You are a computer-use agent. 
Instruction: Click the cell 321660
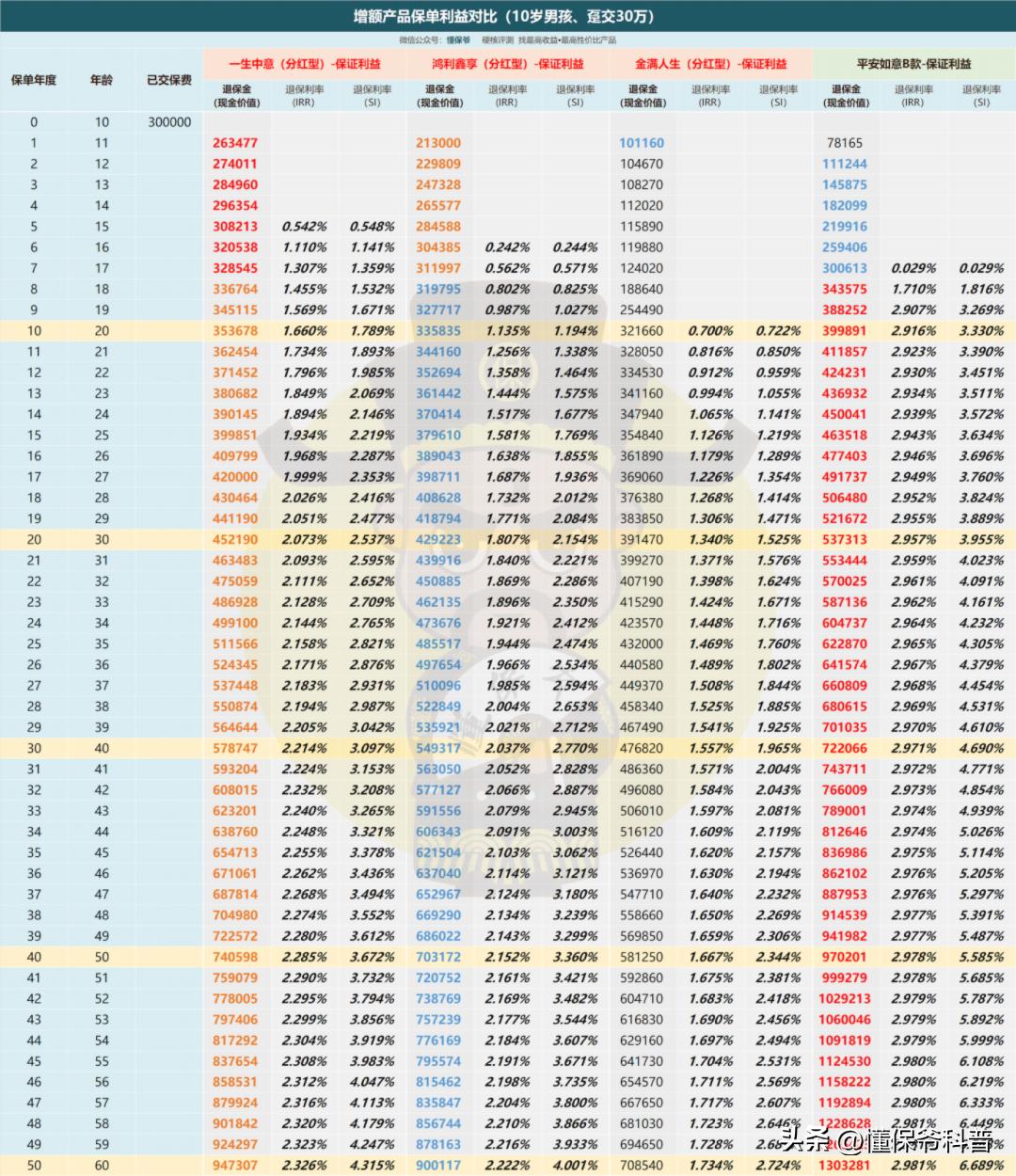point(642,331)
